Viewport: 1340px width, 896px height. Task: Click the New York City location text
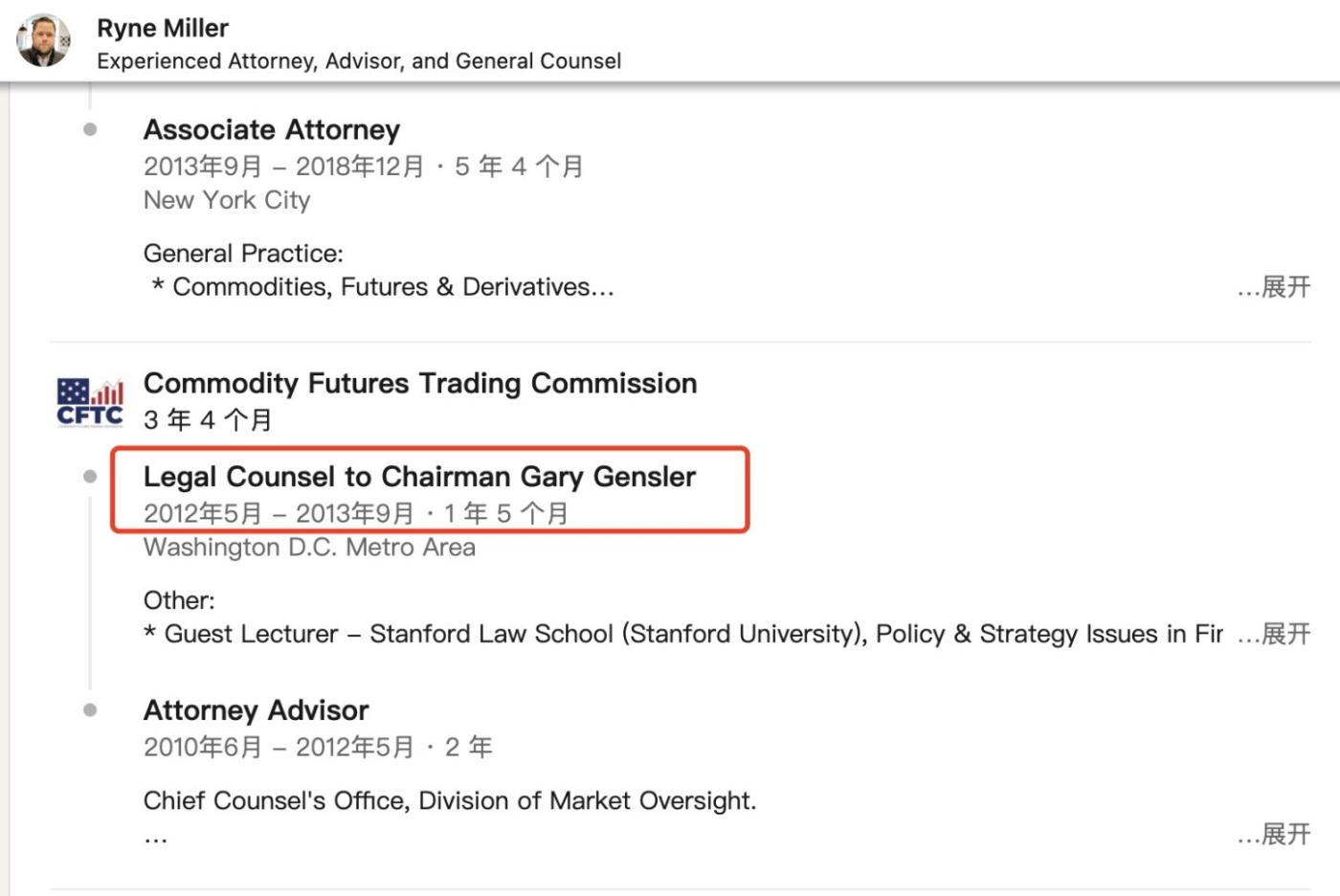[227, 200]
